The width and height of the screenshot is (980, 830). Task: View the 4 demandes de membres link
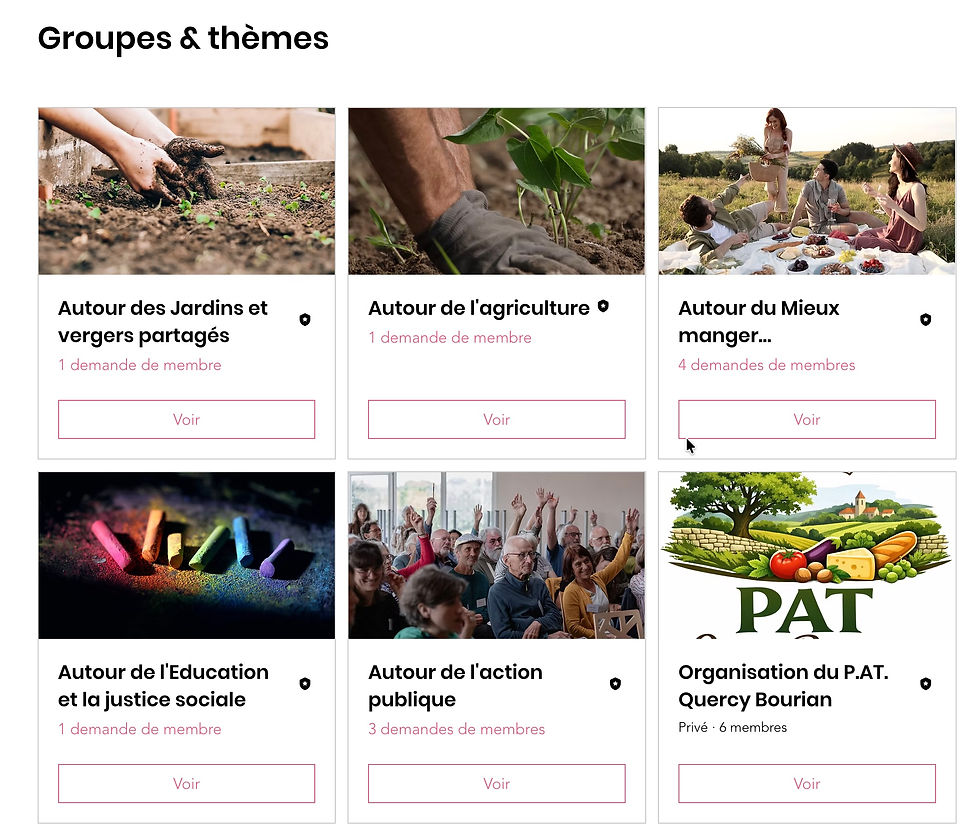coord(766,364)
